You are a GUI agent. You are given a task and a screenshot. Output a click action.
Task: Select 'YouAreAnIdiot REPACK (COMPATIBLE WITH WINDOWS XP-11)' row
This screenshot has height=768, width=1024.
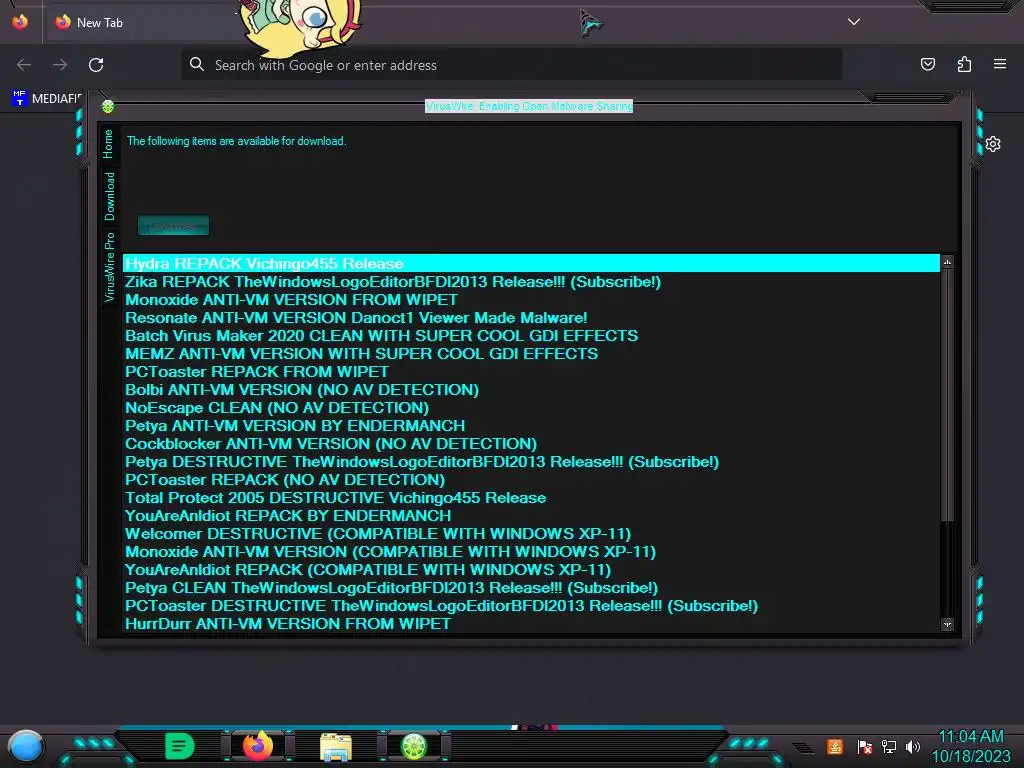(531, 570)
